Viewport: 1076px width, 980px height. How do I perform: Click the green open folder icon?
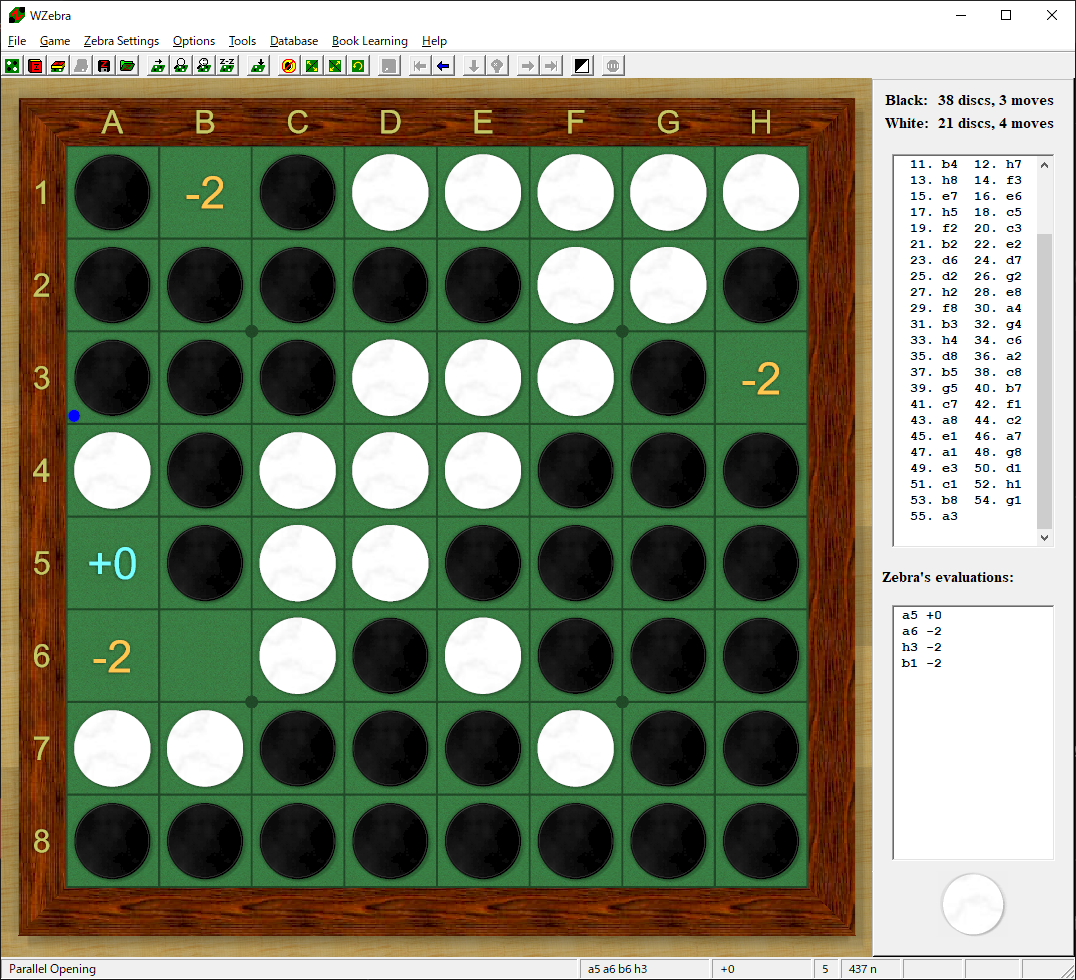(x=127, y=66)
